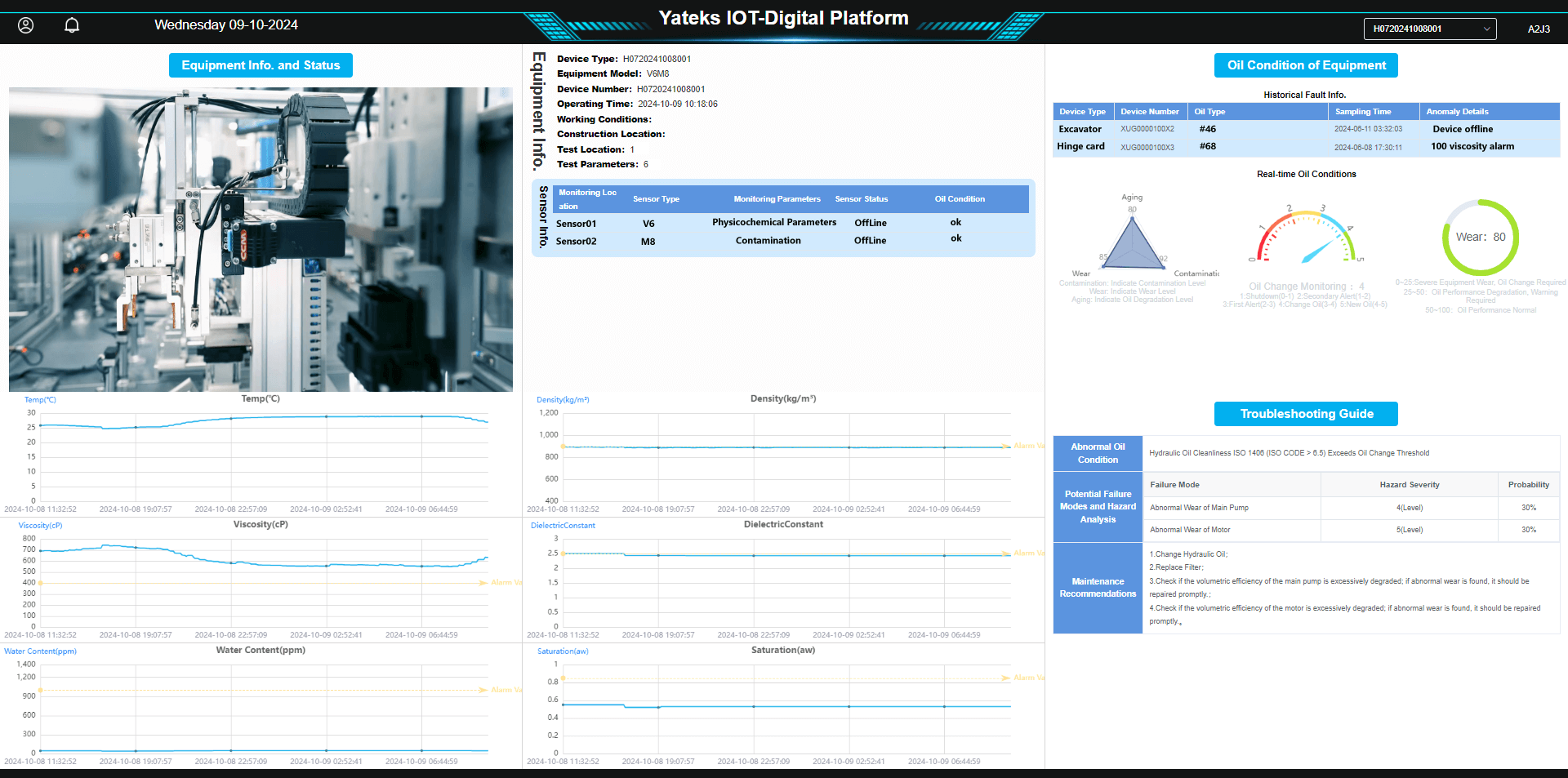Screen dimensions: 1568x778
Task: Click the Yateks IOT-Digital Platform logo banner
Action: (784, 18)
